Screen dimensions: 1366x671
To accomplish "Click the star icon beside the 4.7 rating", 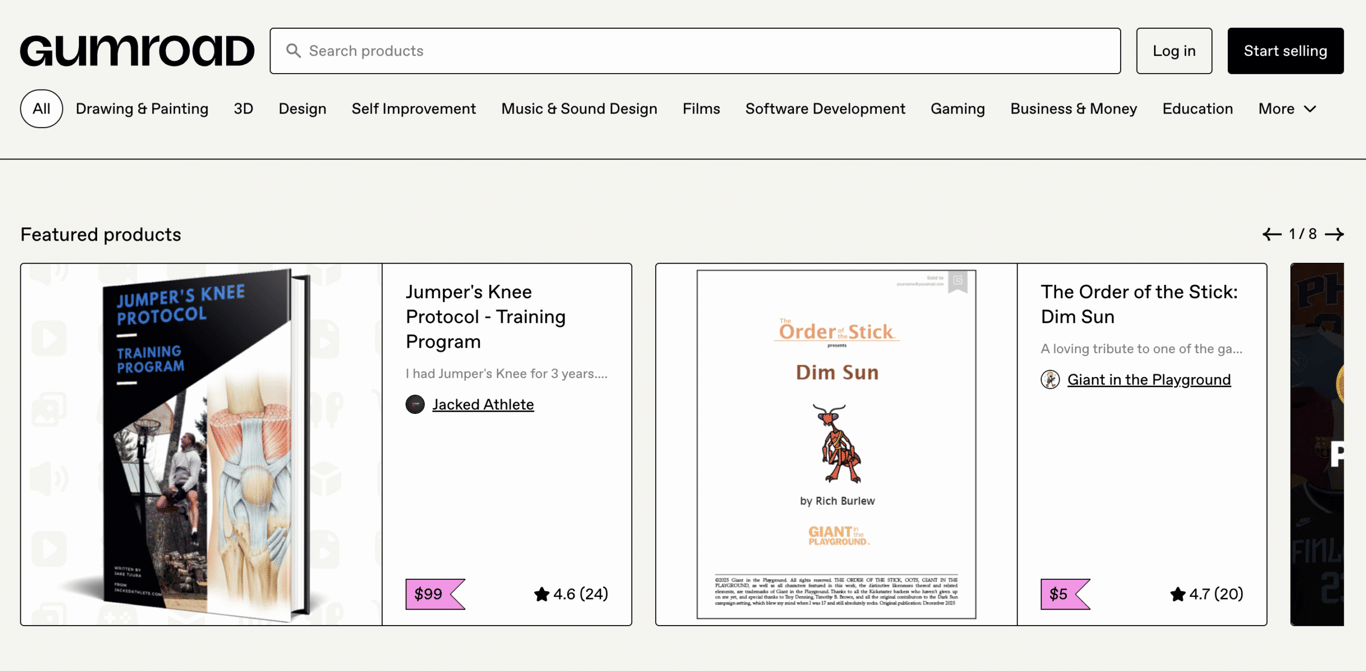I will pos(1178,593).
